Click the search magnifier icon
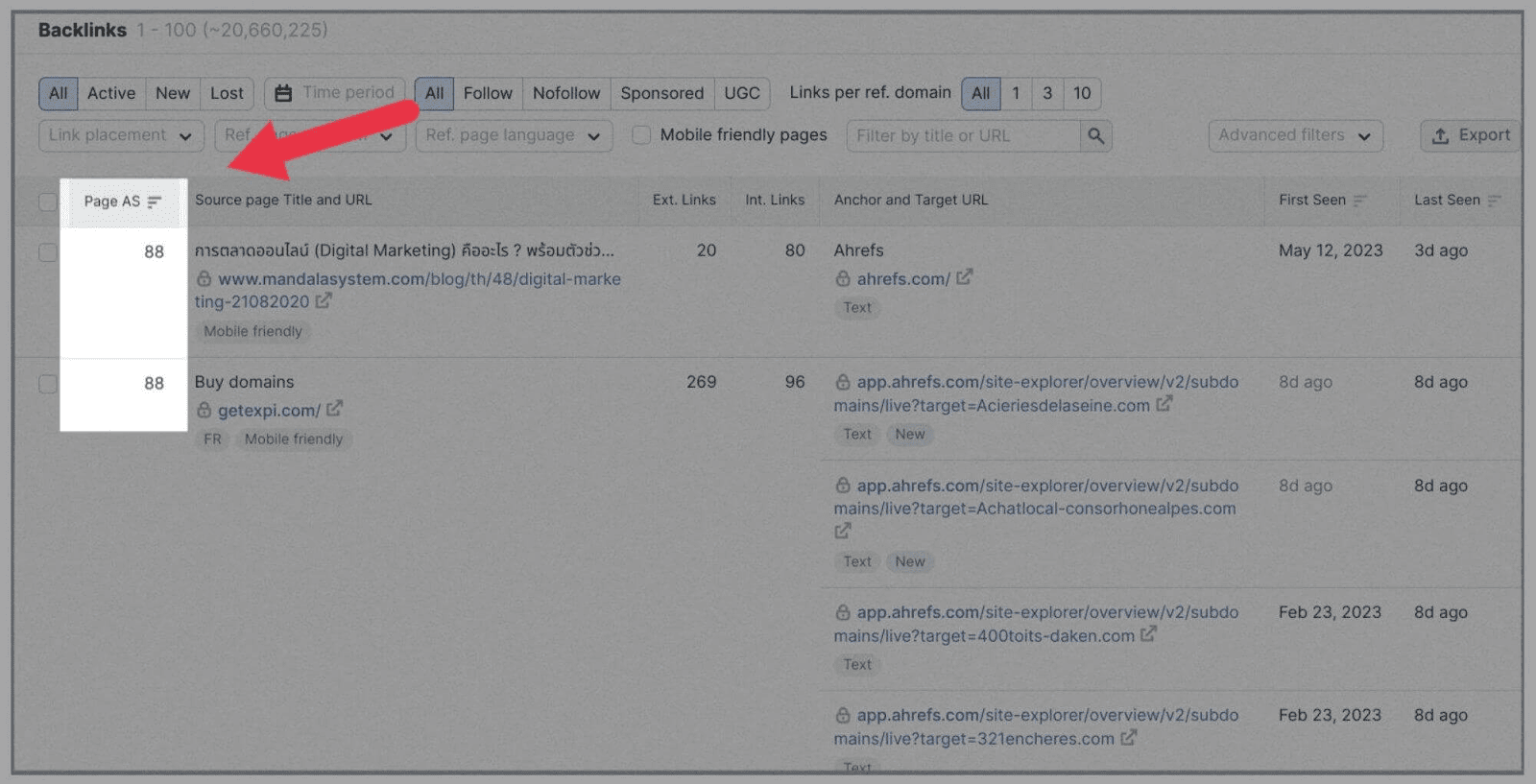 pos(1095,136)
